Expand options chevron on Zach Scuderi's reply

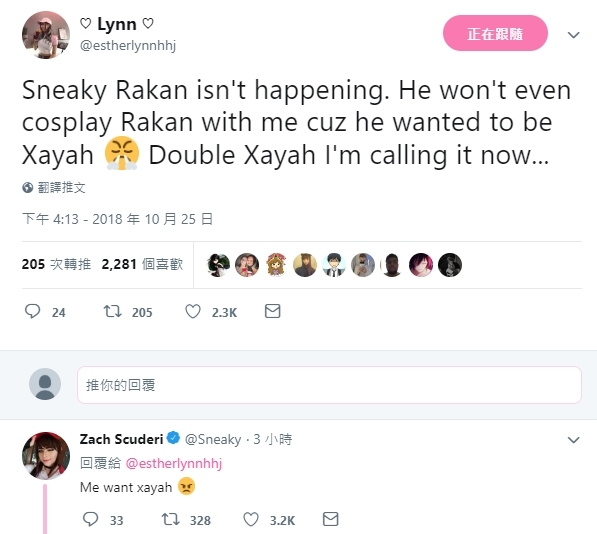pos(573,440)
